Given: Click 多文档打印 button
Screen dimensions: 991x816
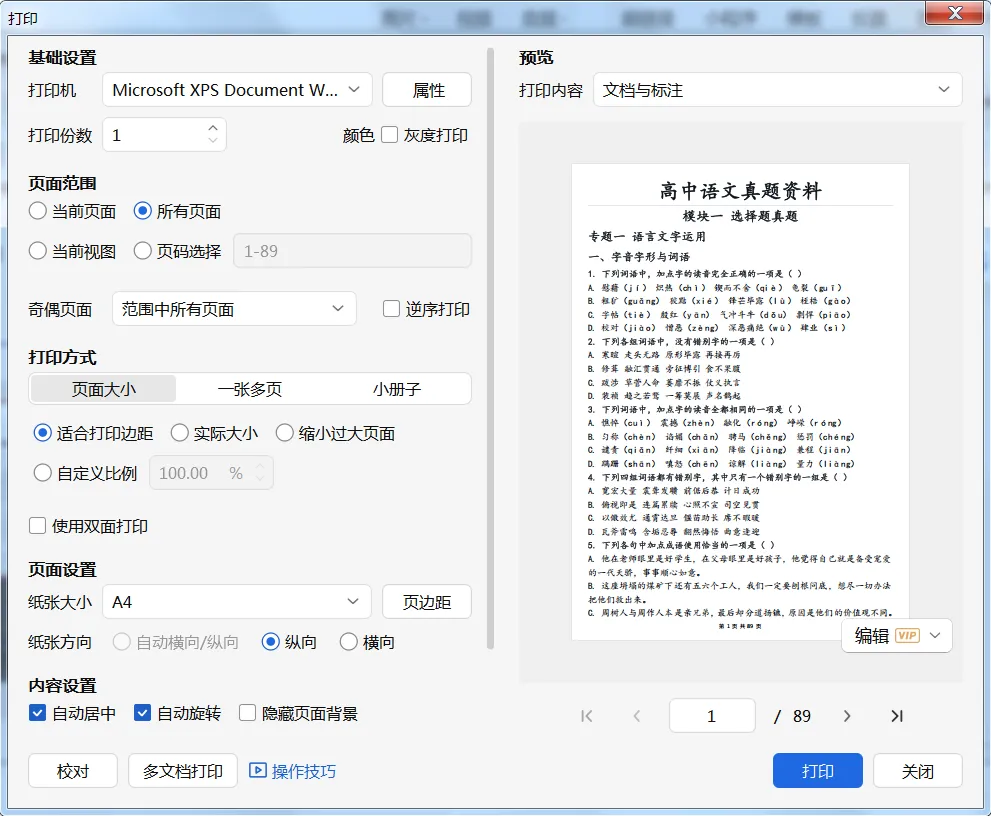Looking at the screenshot, I should (x=183, y=770).
